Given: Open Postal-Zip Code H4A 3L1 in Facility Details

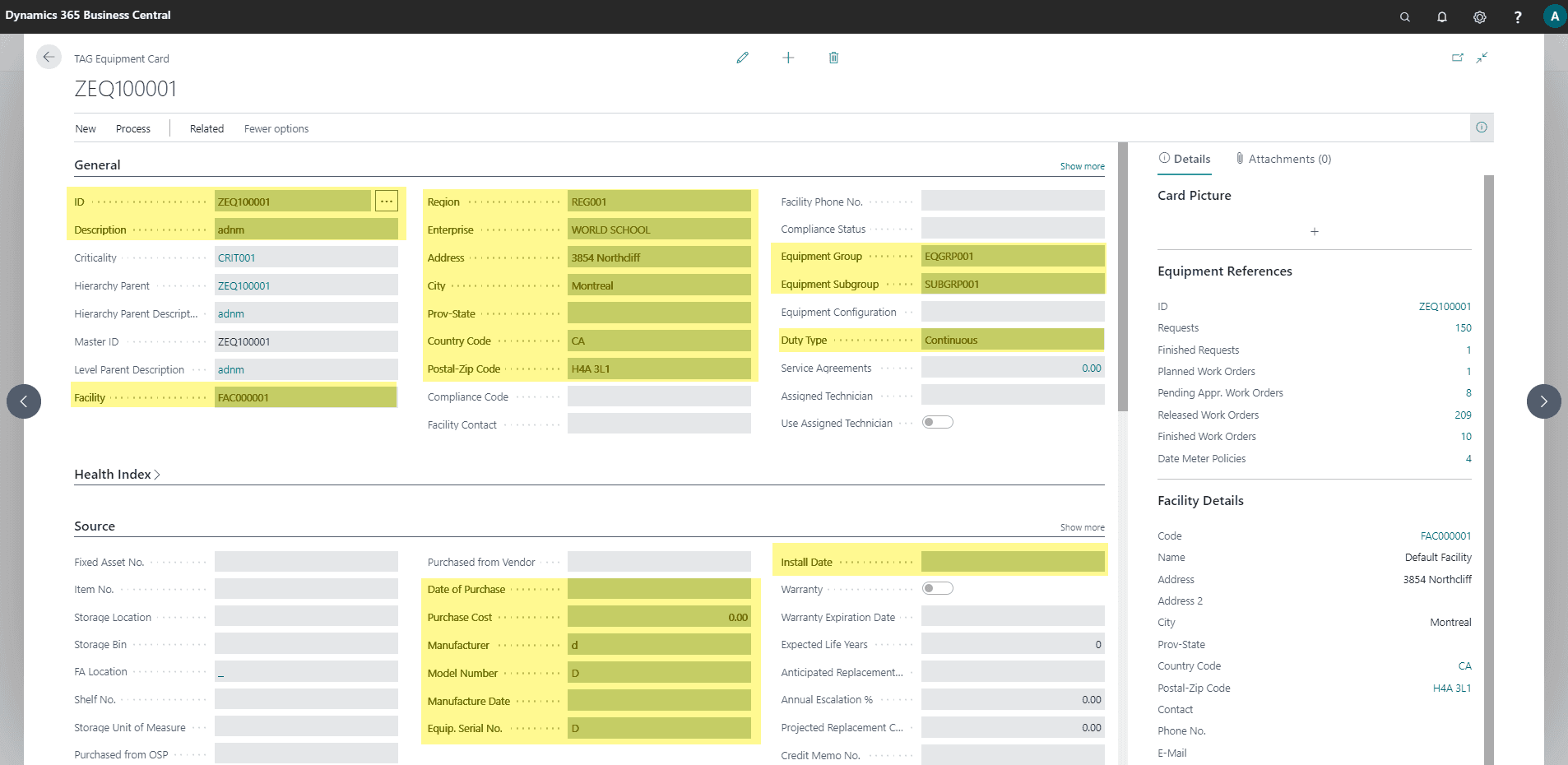Looking at the screenshot, I should [x=1452, y=688].
